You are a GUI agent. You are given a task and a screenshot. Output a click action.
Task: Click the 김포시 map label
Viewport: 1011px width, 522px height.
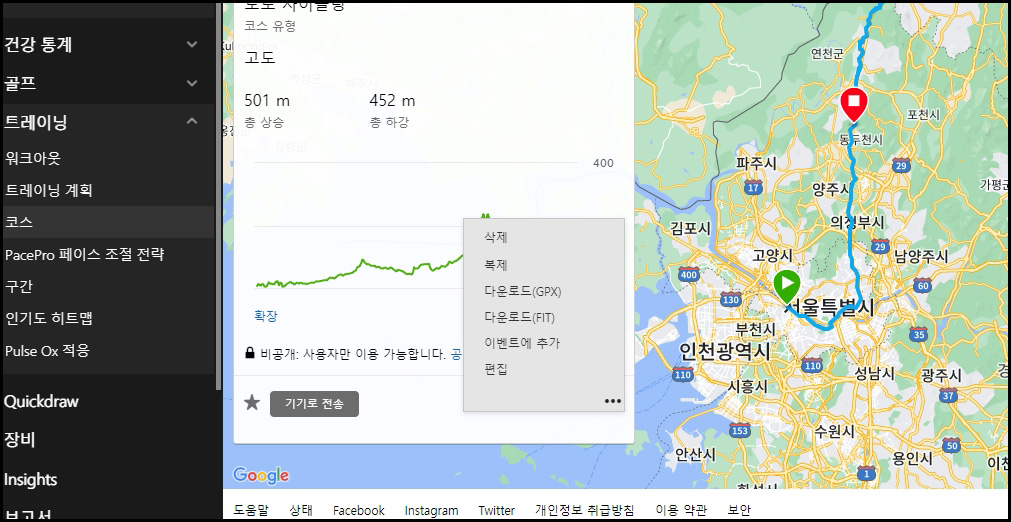point(691,228)
